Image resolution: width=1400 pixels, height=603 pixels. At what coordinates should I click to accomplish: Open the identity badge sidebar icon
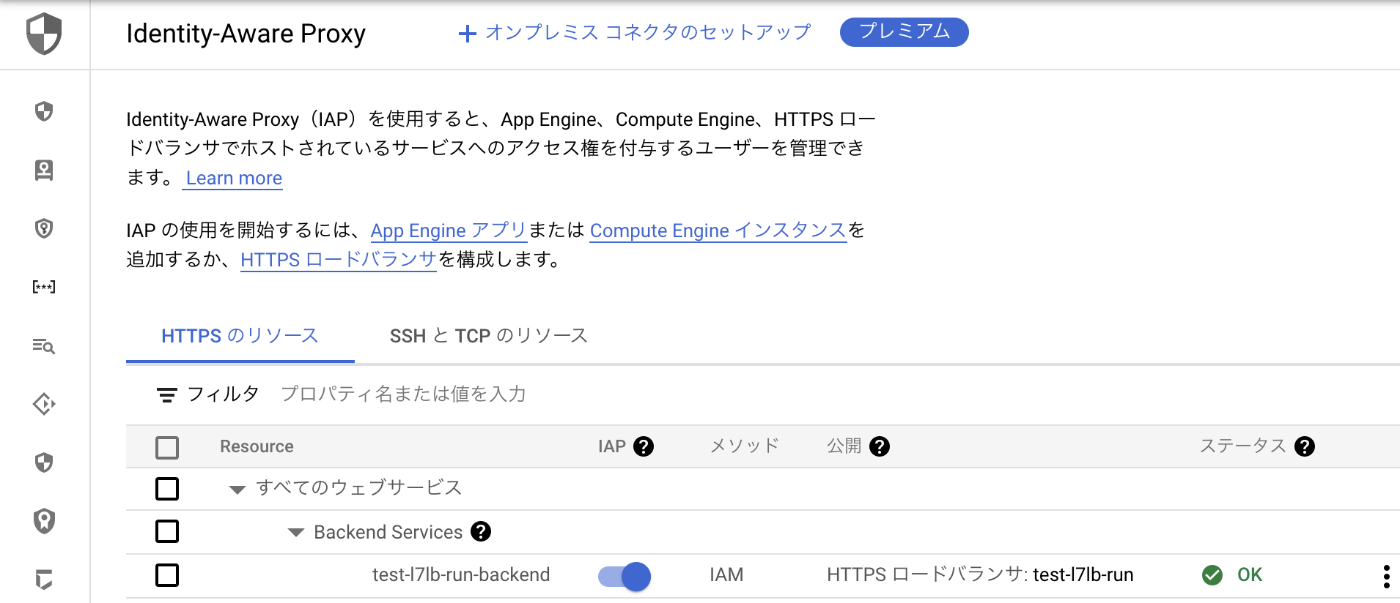44,170
